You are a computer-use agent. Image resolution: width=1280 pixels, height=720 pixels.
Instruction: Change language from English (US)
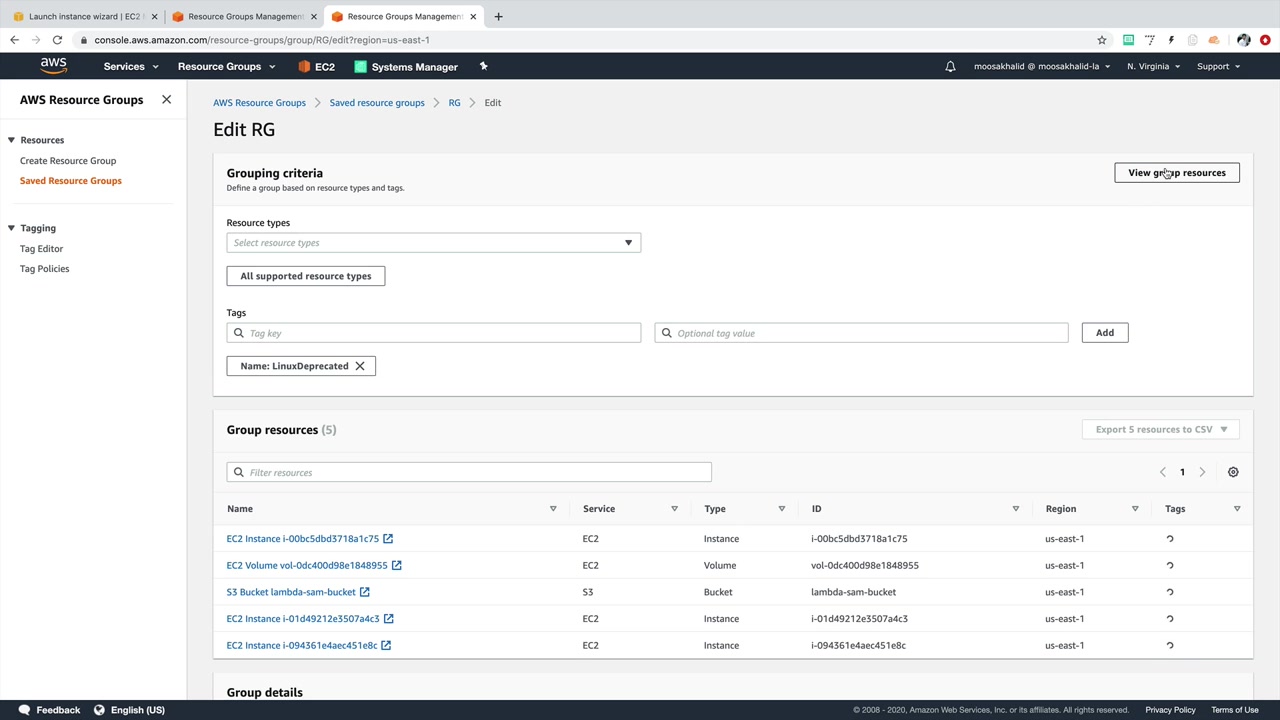tap(129, 710)
